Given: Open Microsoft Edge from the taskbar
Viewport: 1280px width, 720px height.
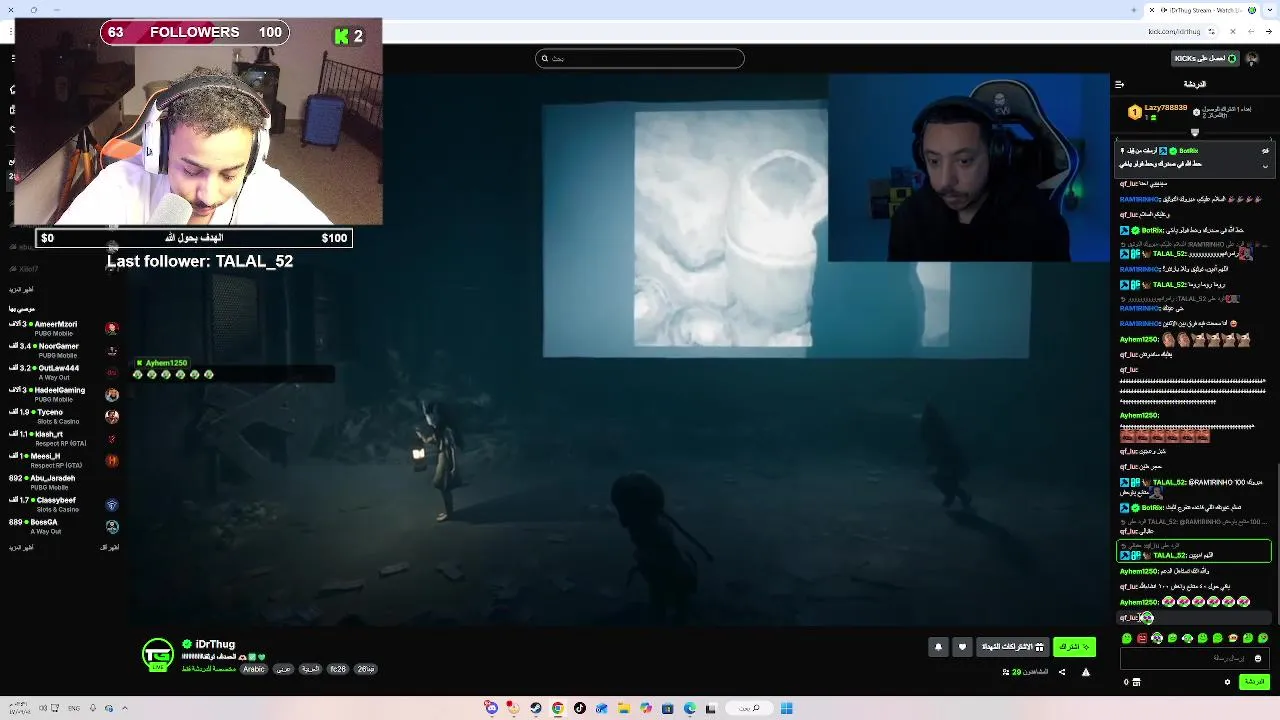Looking at the screenshot, I should [690, 709].
